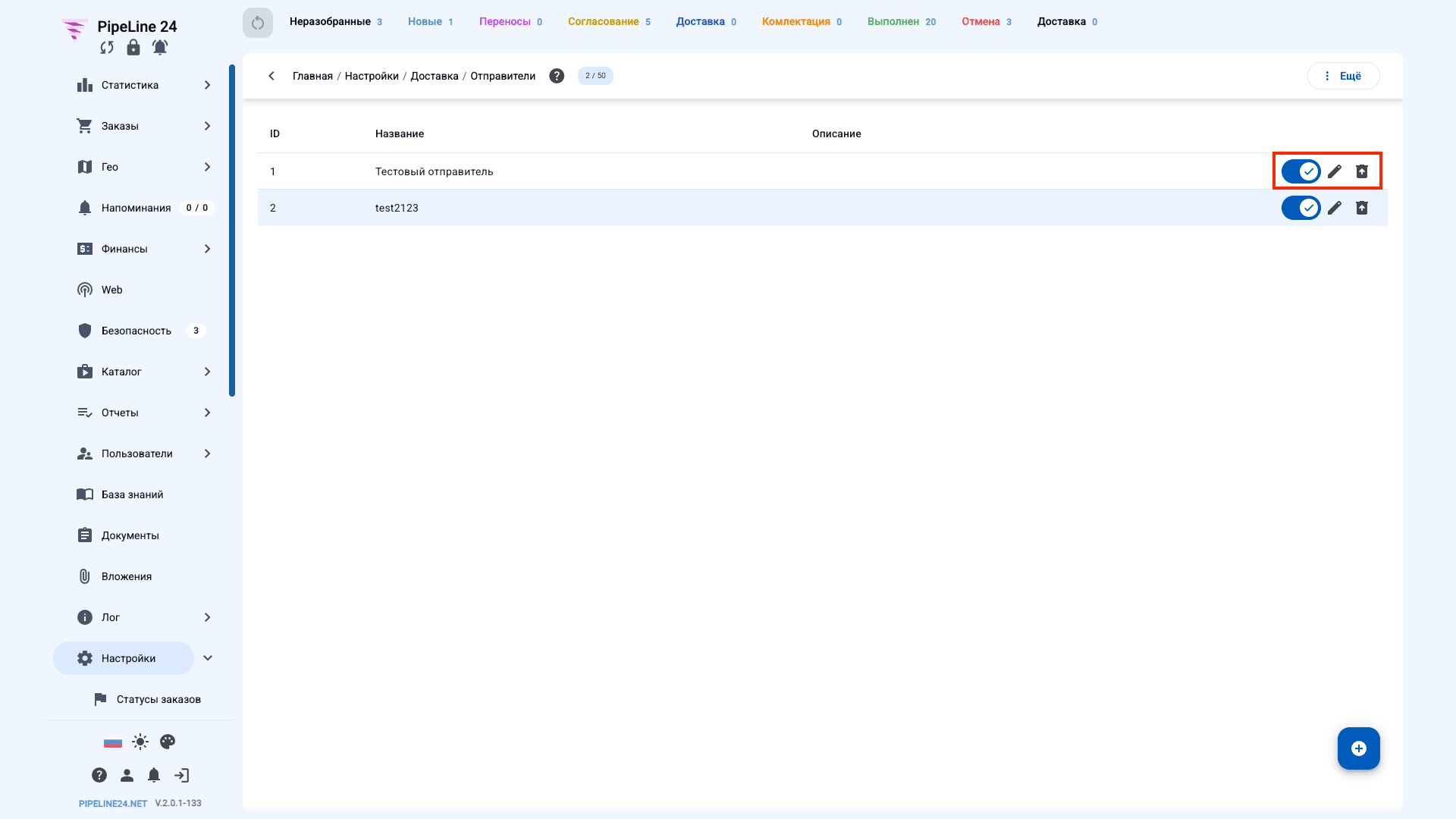This screenshot has width=1456, height=819.
Task: Edit the test2123 sender
Action: (x=1335, y=208)
